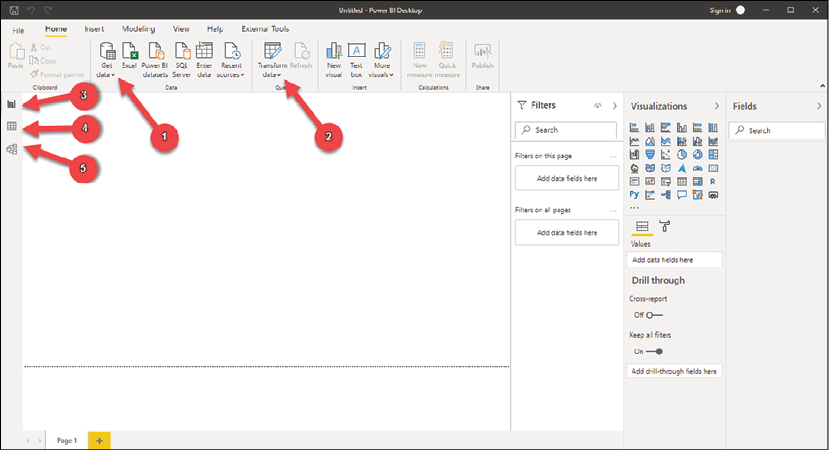This screenshot has height=450, width=829.
Task: Select the Q&A speech bubble visual
Action: (x=682, y=195)
